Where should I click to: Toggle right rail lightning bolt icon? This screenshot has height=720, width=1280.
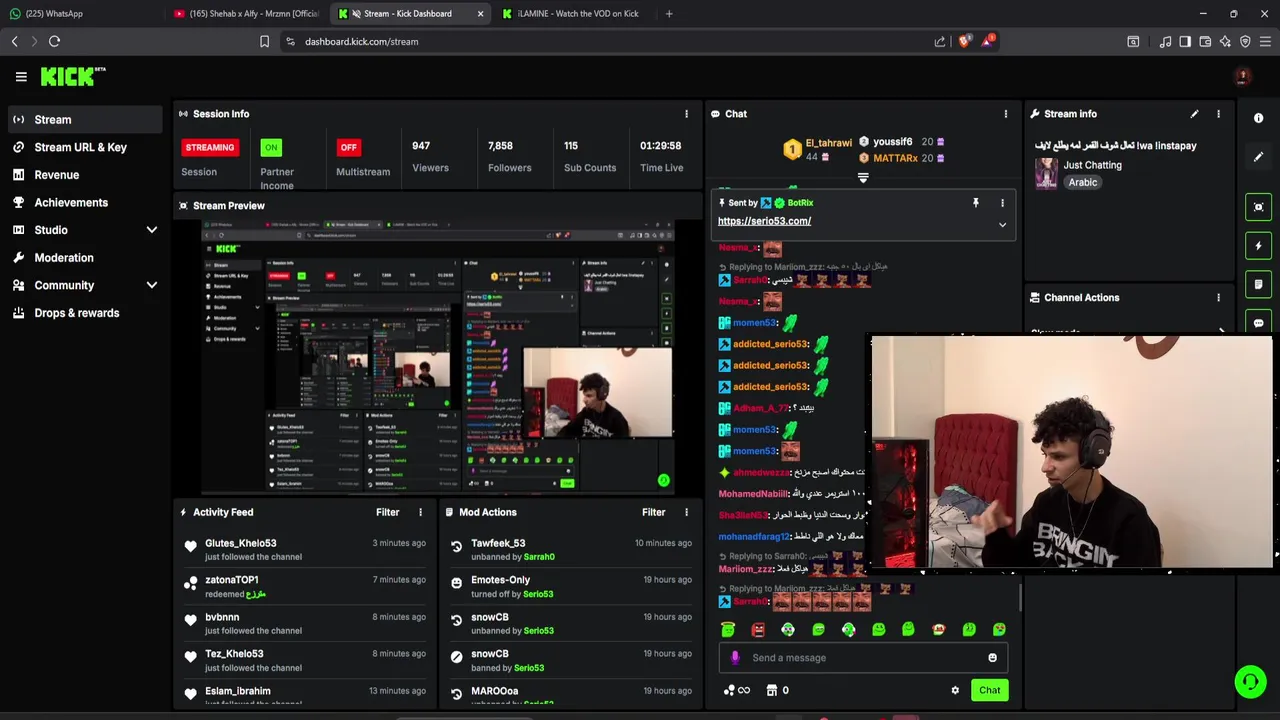pos(1258,246)
